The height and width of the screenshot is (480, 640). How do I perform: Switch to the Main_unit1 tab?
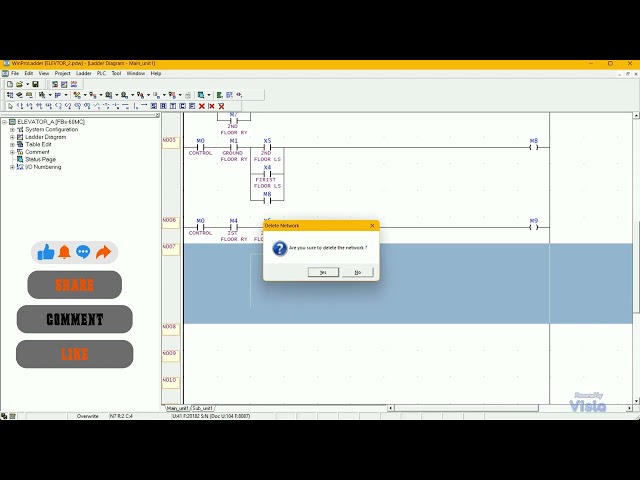178,408
